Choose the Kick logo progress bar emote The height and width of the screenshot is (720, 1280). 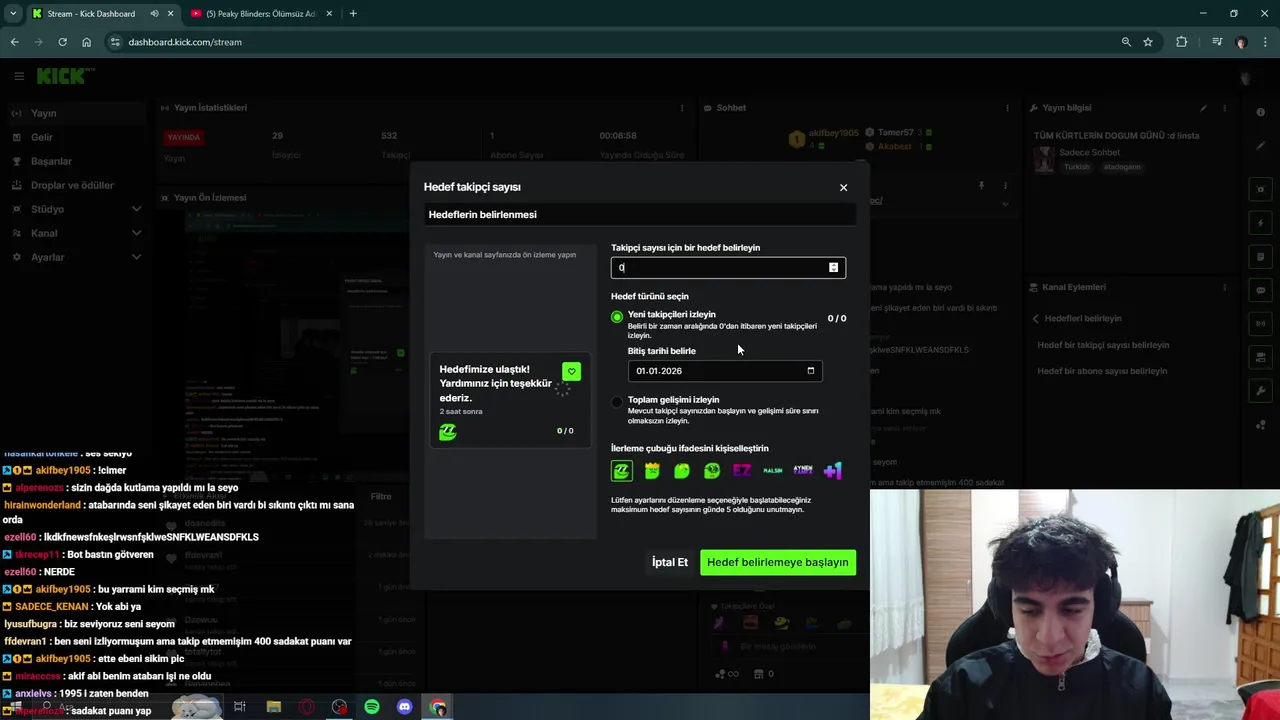point(622,470)
